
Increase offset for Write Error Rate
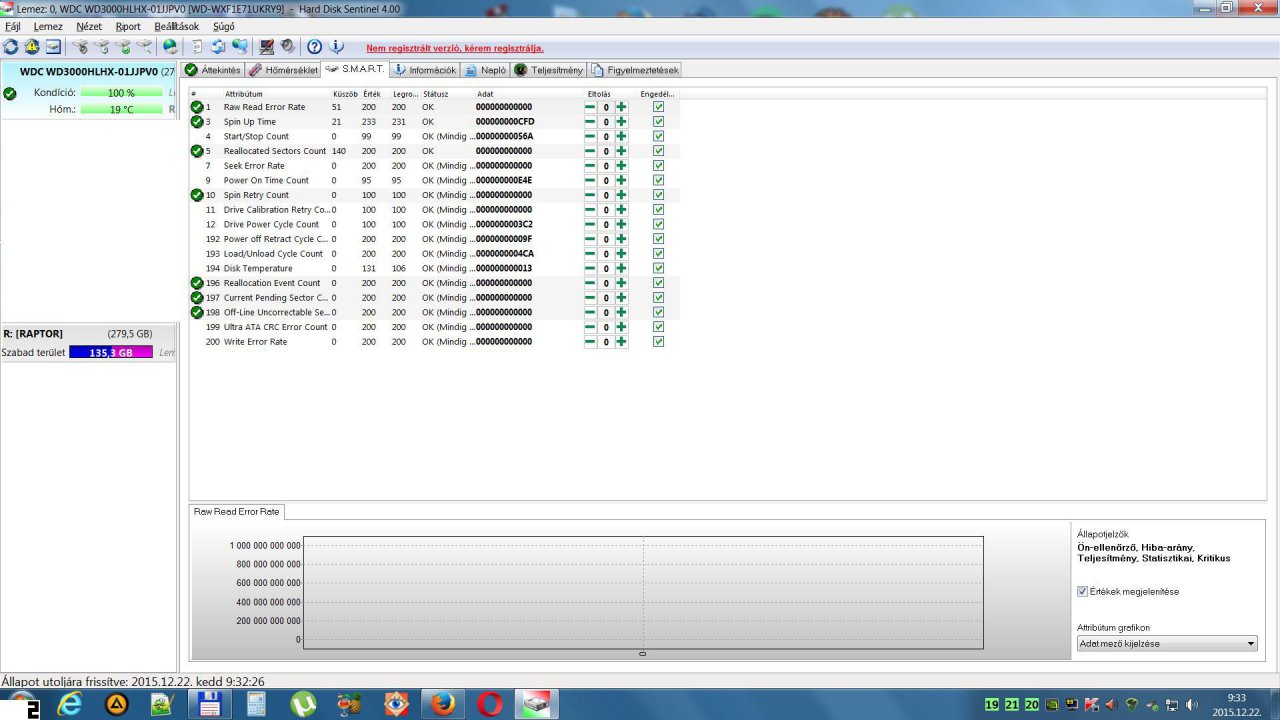tap(621, 342)
